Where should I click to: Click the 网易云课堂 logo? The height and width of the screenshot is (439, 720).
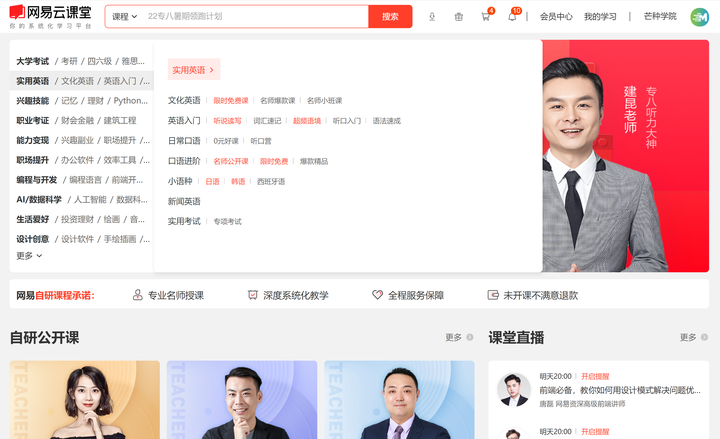pyautogui.click(x=51, y=17)
